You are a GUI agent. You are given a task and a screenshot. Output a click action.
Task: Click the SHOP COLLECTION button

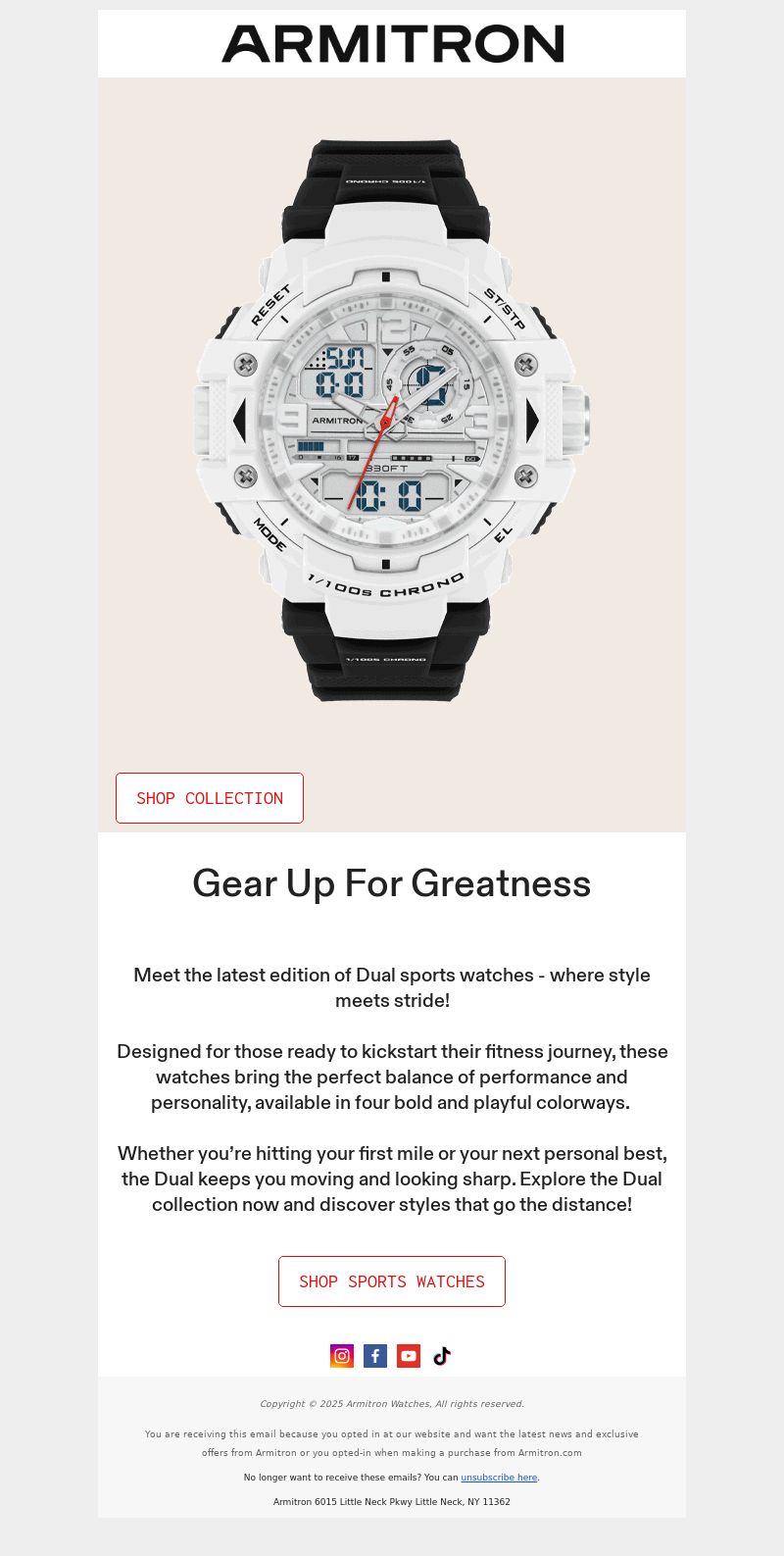tap(210, 798)
